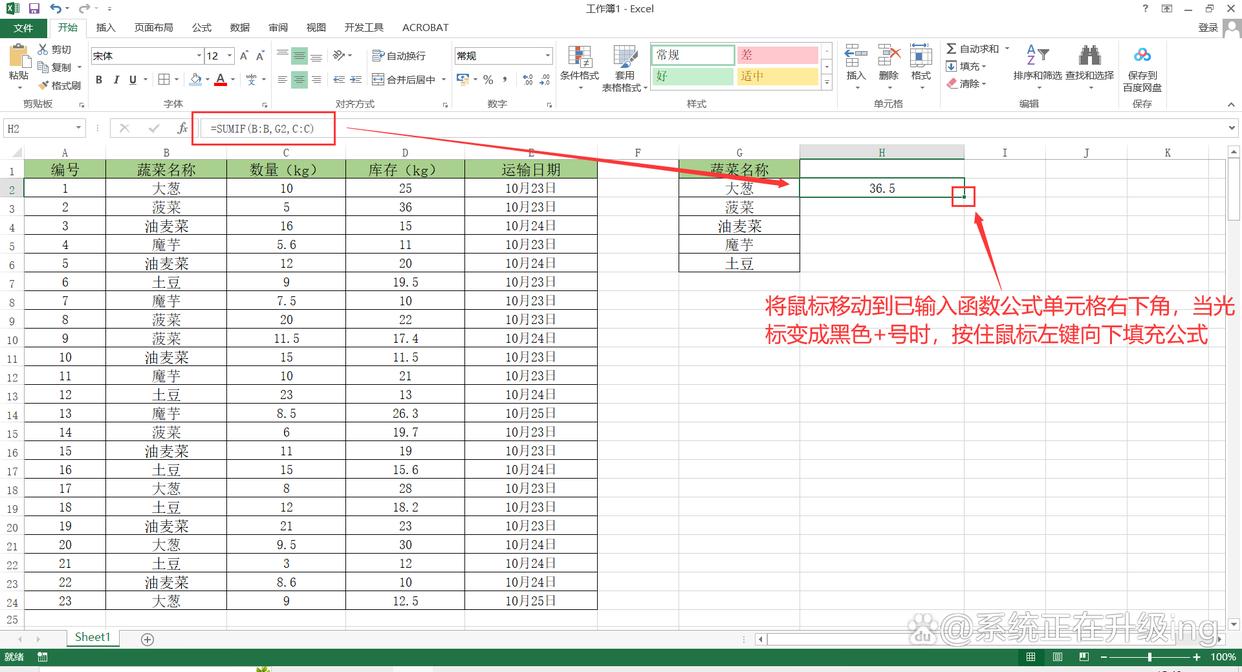Switch to Data (数据) tab

[x=240, y=28]
